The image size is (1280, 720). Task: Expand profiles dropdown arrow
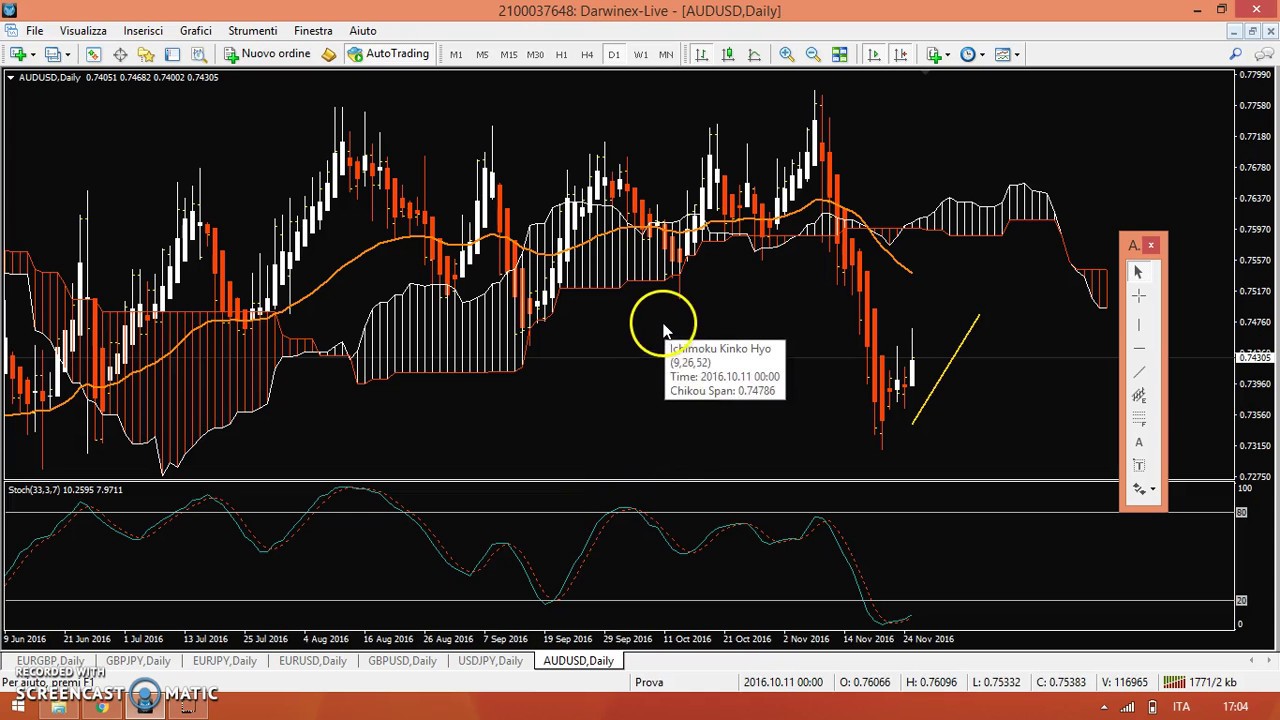pyautogui.click(x=68, y=54)
